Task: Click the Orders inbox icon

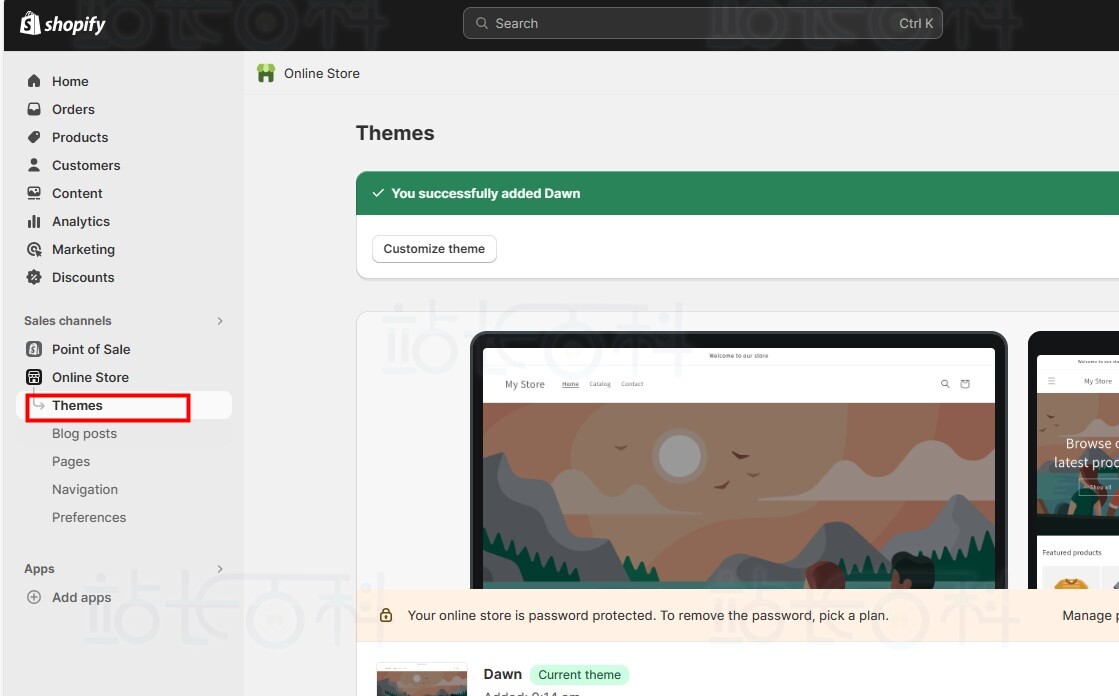Action: click(34, 109)
